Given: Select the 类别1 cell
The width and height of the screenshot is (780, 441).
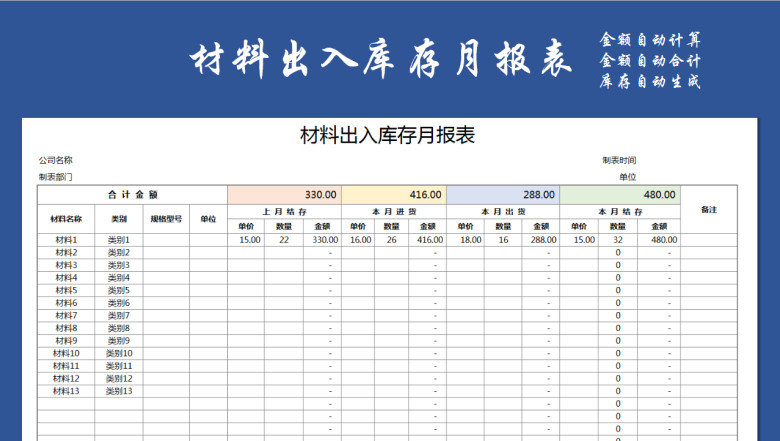Looking at the screenshot, I should (x=119, y=240).
